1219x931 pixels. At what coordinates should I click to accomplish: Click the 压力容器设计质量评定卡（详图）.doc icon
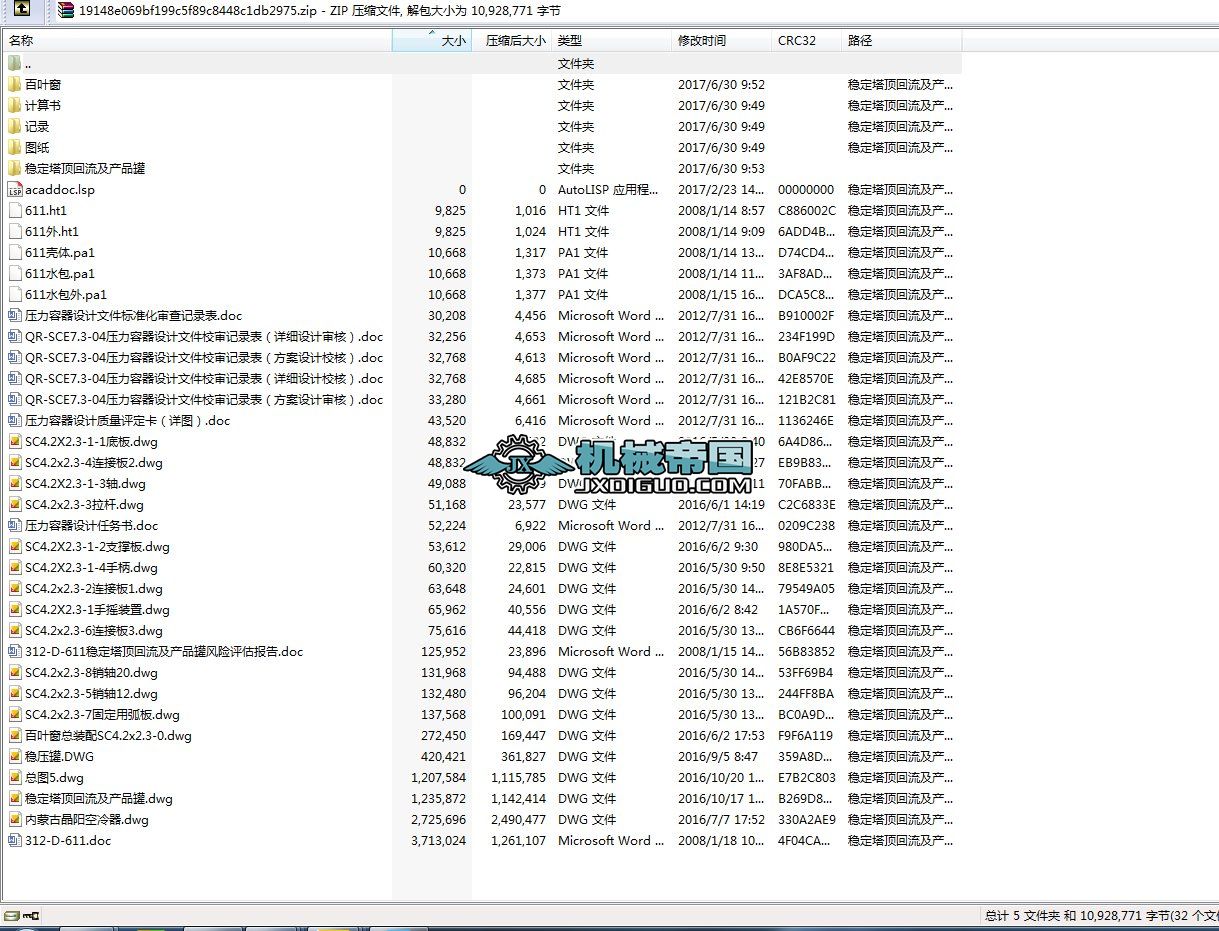(x=14, y=420)
